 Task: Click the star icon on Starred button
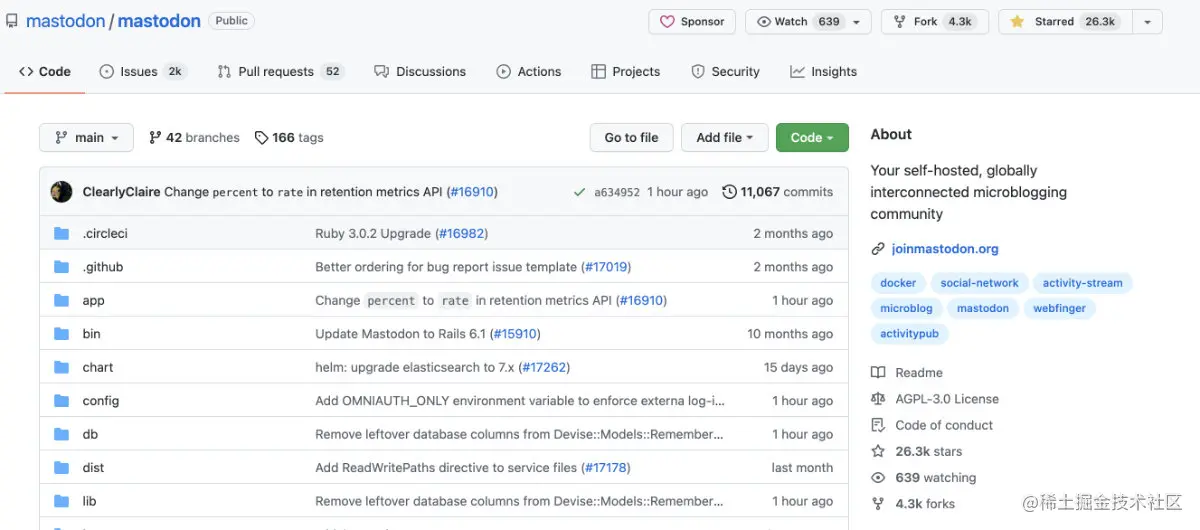1017,22
